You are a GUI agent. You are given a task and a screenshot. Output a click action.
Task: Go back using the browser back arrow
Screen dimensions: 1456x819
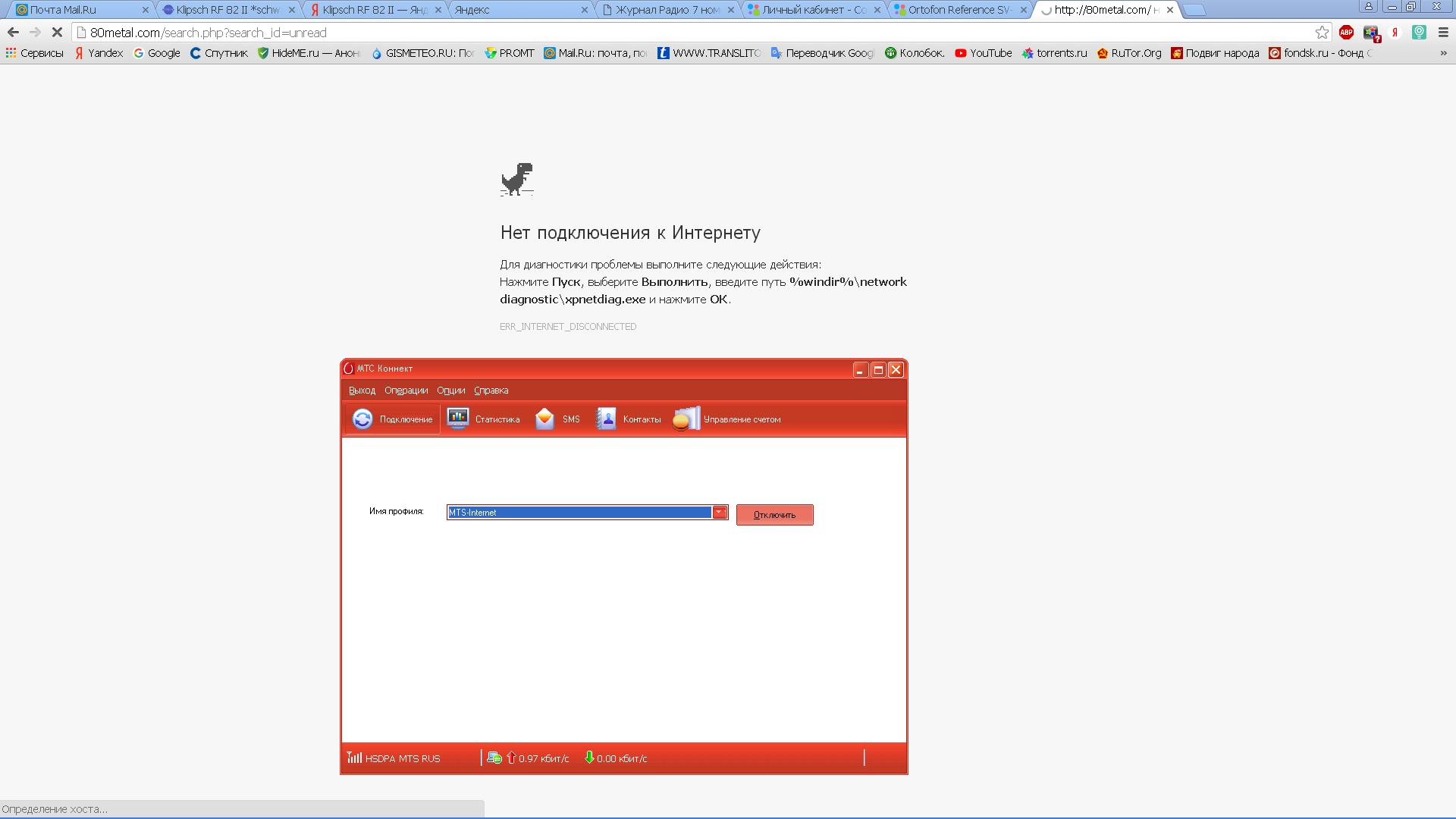tap(13, 32)
